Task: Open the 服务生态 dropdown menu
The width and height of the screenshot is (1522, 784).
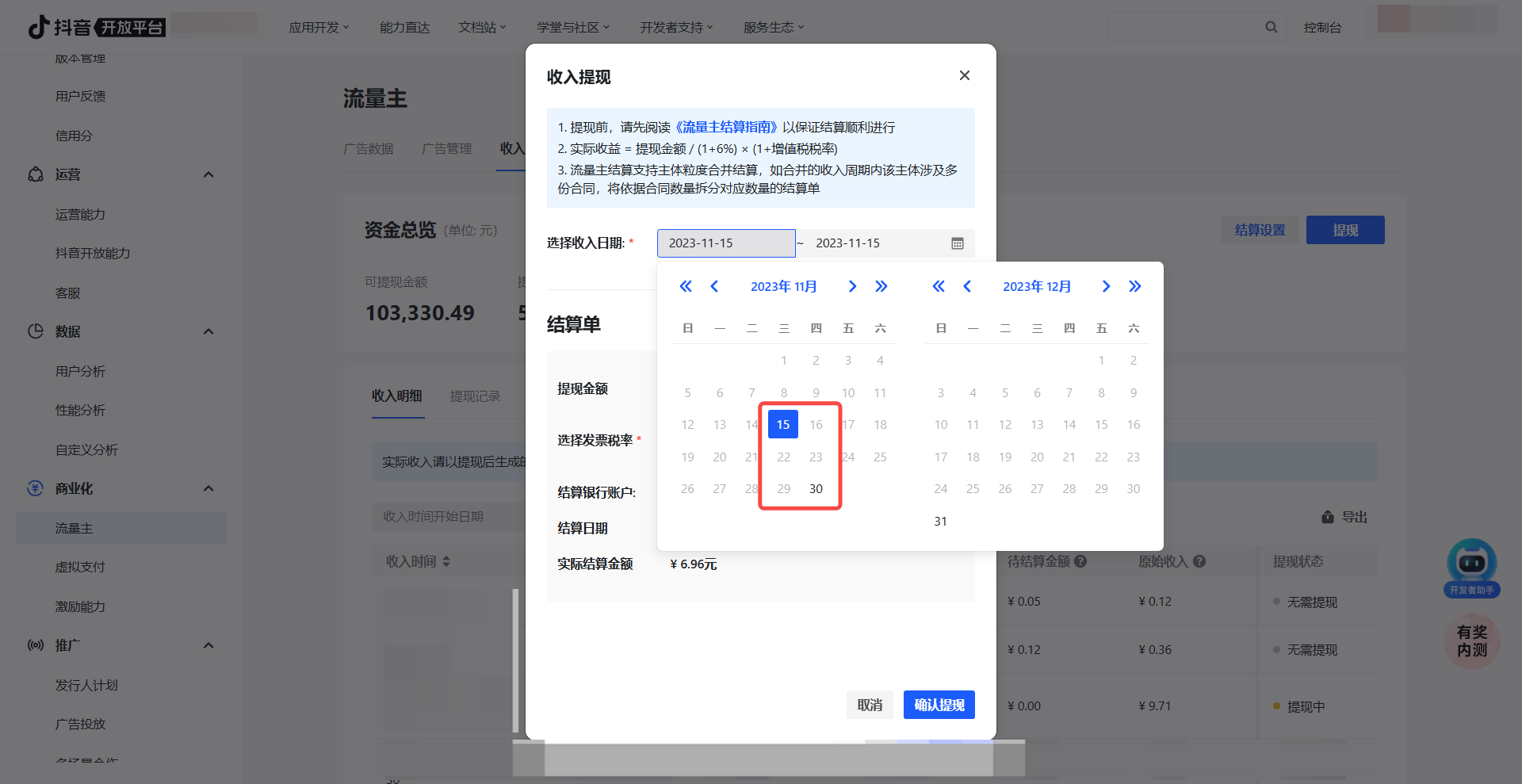Action: point(774,27)
